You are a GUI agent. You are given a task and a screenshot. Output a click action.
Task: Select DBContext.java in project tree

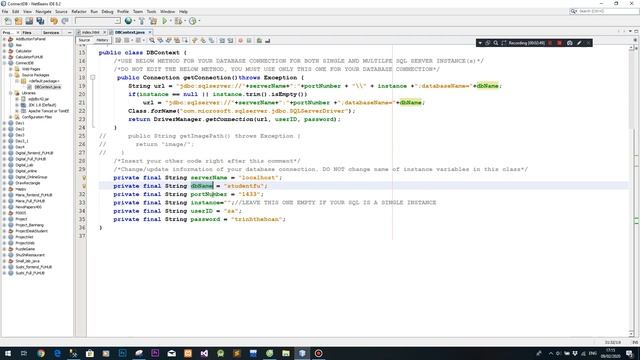coord(47,87)
